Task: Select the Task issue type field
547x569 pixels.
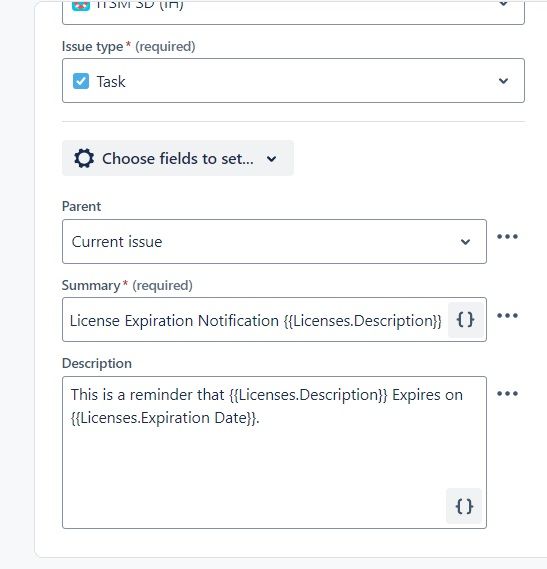Action: [293, 81]
